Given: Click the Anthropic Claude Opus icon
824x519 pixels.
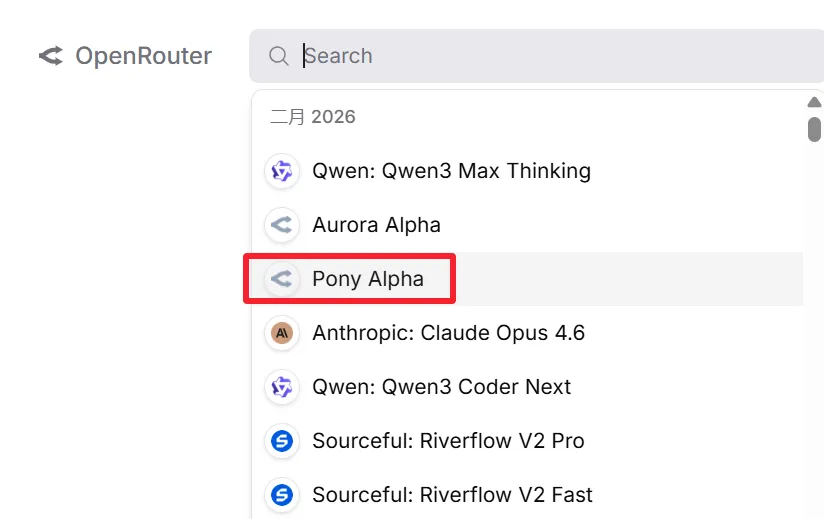Looking at the screenshot, I should 282,333.
